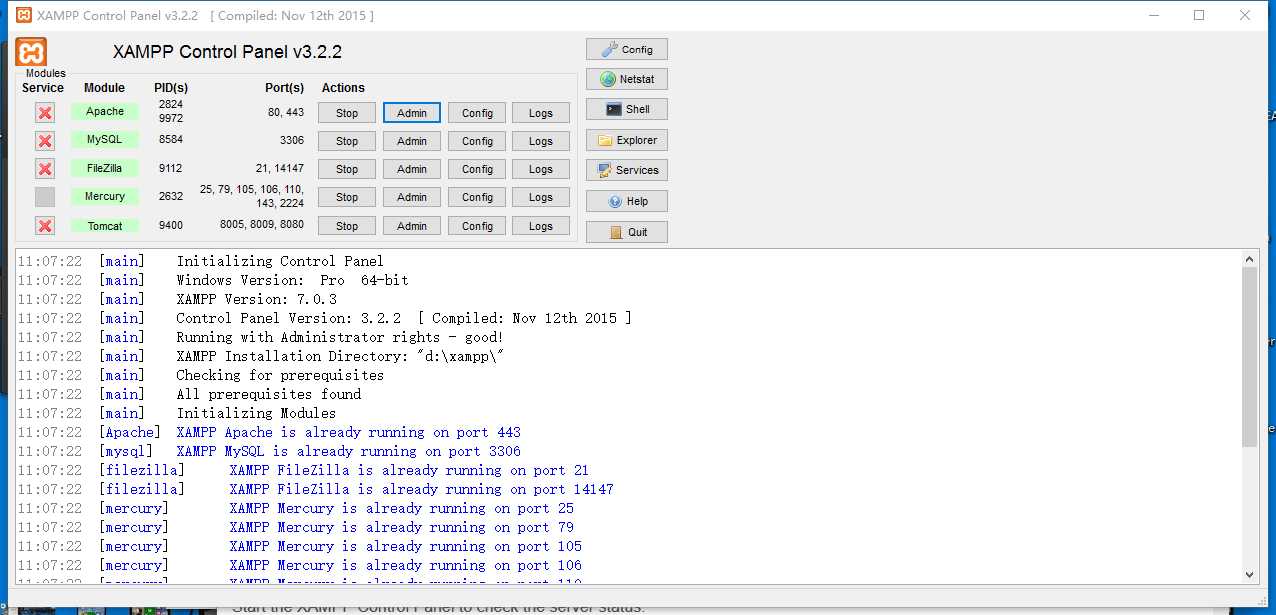
Task: Open Apache Config menu
Action: click(477, 113)
